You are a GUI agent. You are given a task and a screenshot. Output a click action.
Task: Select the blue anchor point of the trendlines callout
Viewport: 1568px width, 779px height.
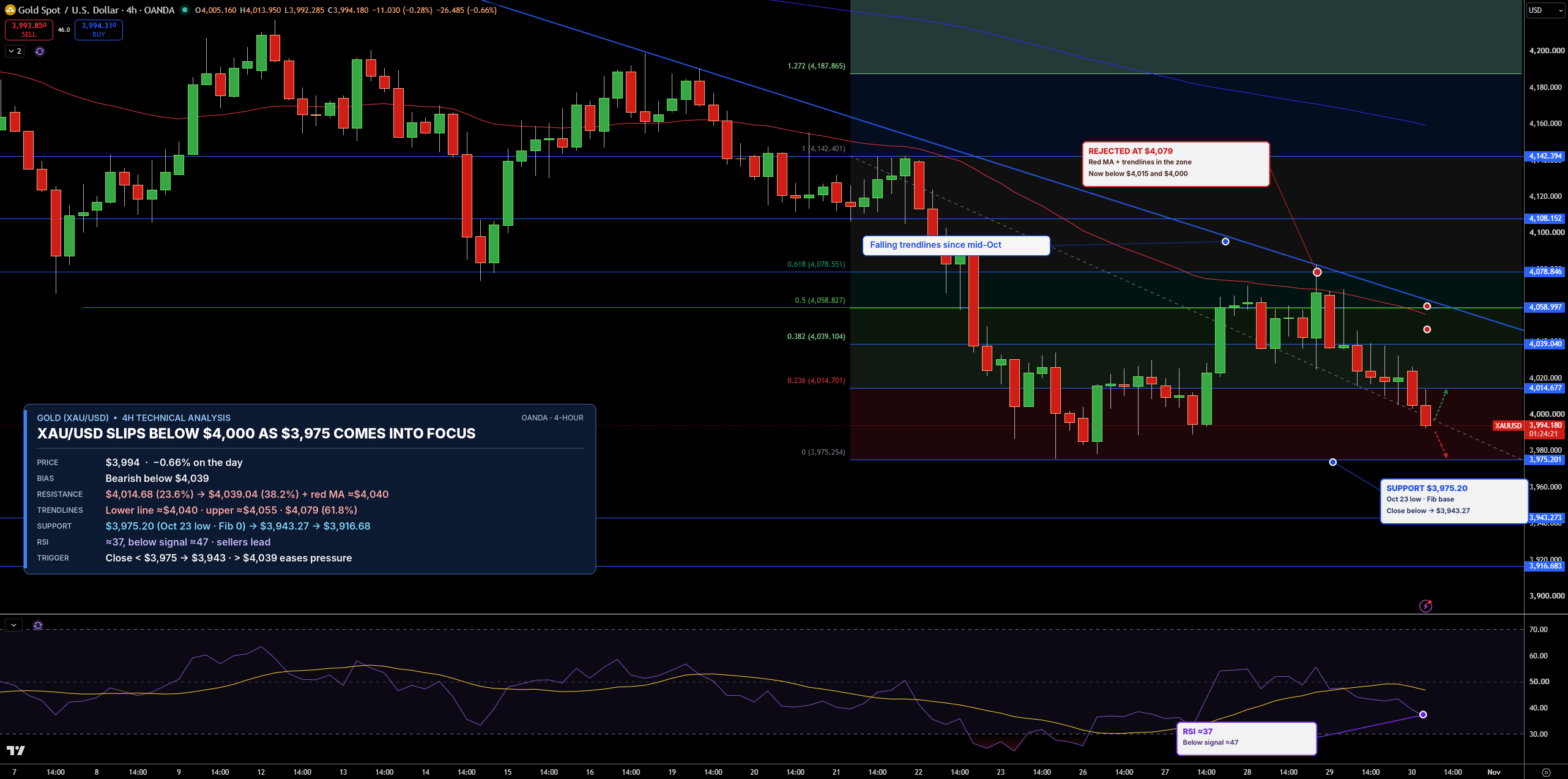click(1225, 242)
